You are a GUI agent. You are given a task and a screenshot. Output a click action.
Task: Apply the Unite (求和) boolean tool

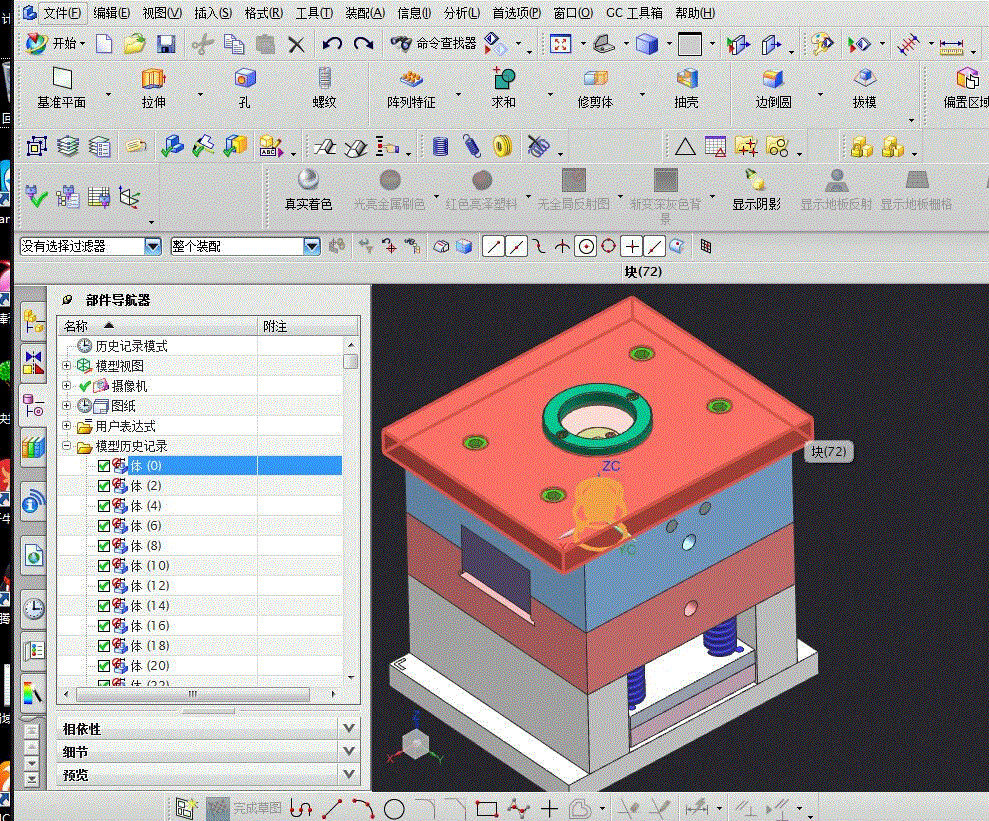[x=503, y=88]
